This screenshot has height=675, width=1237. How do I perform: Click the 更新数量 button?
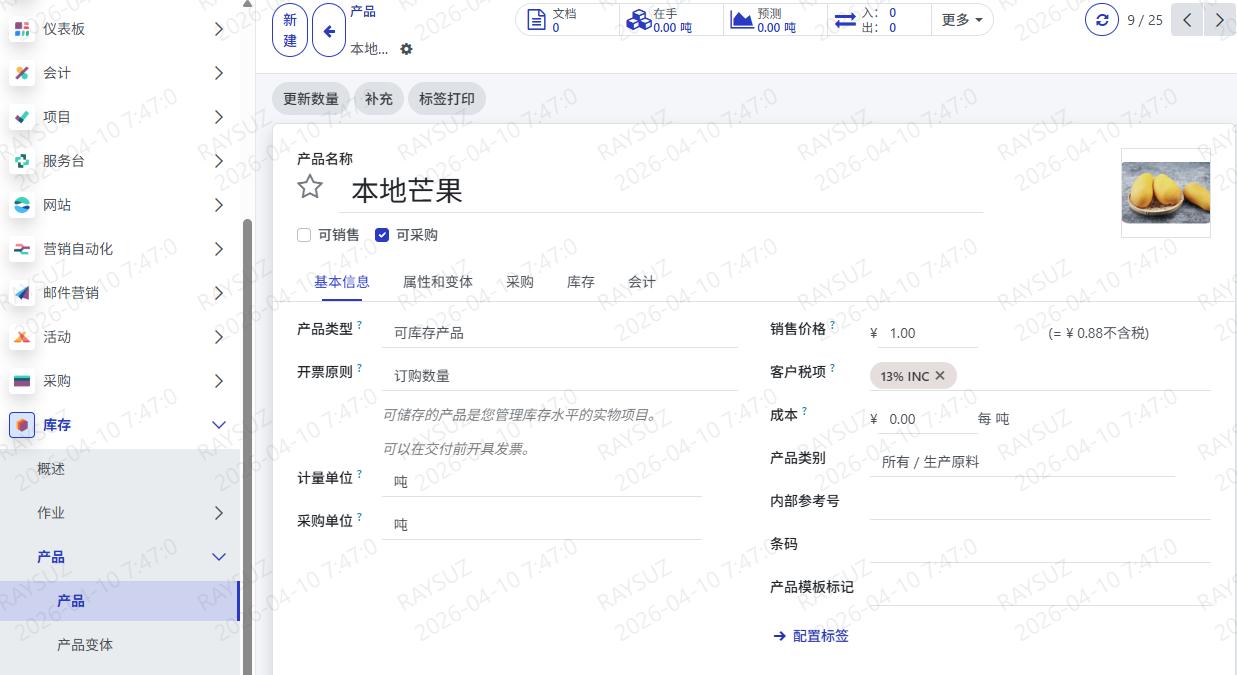coord(311,99)
